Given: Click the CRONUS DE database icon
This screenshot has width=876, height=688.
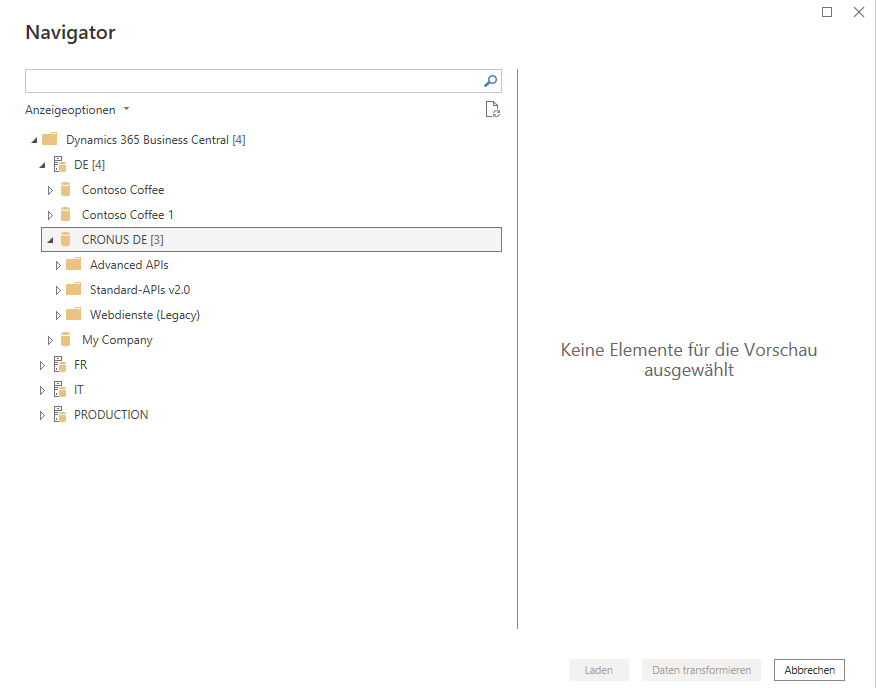Looking at the screenshot, I should tap(65, 239).
